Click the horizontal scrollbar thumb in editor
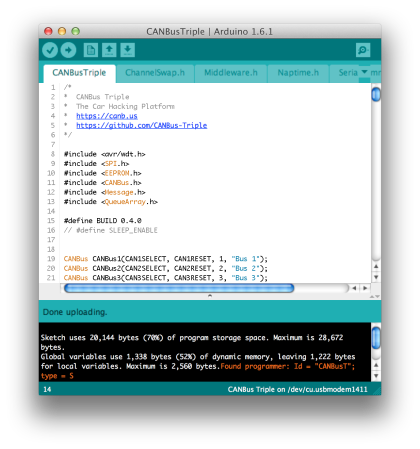The height and width of the screenshot is (449, 420). tap(179, 288)
